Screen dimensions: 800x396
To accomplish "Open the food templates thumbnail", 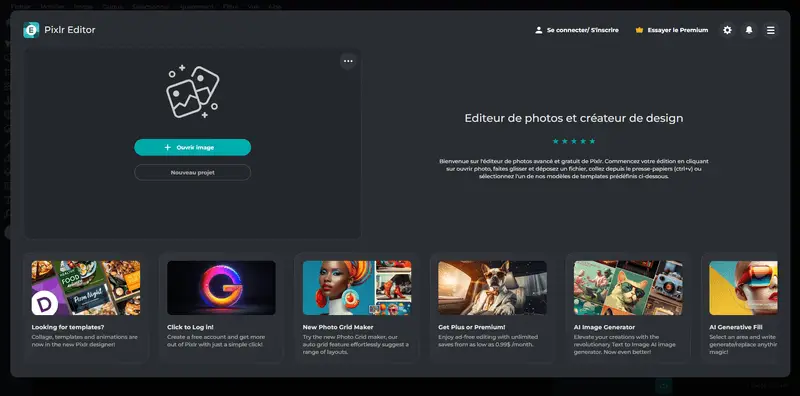I will (86, 288).
